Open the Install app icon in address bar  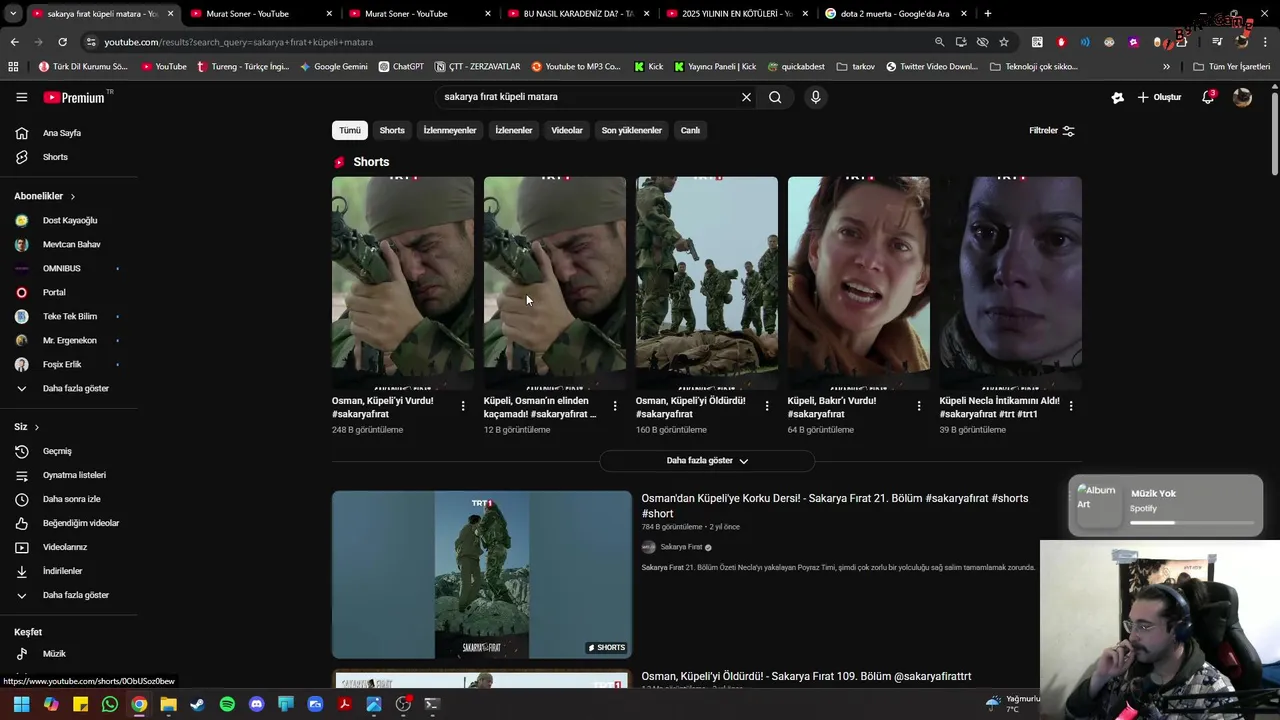point(961,42)
